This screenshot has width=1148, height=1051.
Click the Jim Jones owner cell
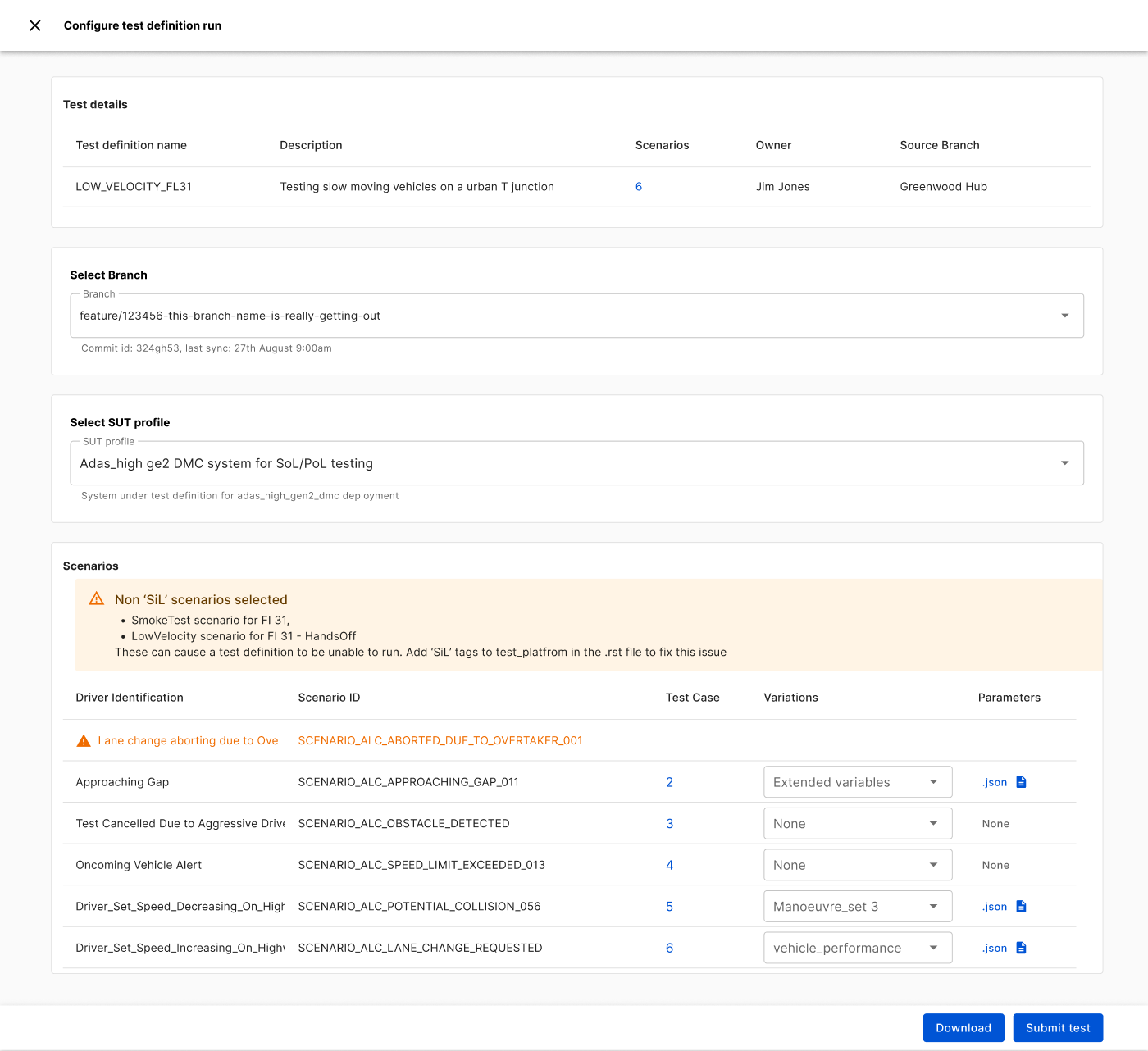click(782, 187)
